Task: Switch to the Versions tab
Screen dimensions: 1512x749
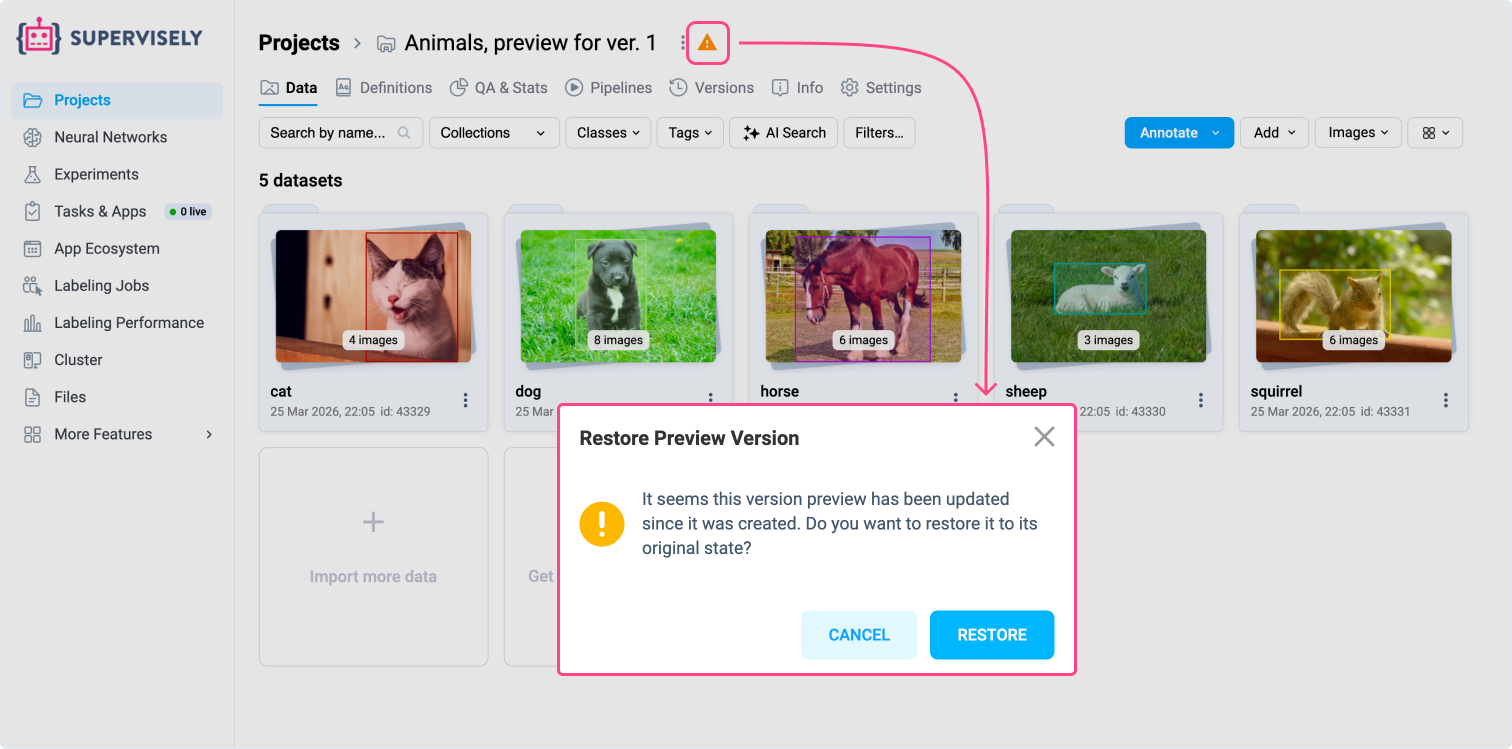Action: coord(712,88)
